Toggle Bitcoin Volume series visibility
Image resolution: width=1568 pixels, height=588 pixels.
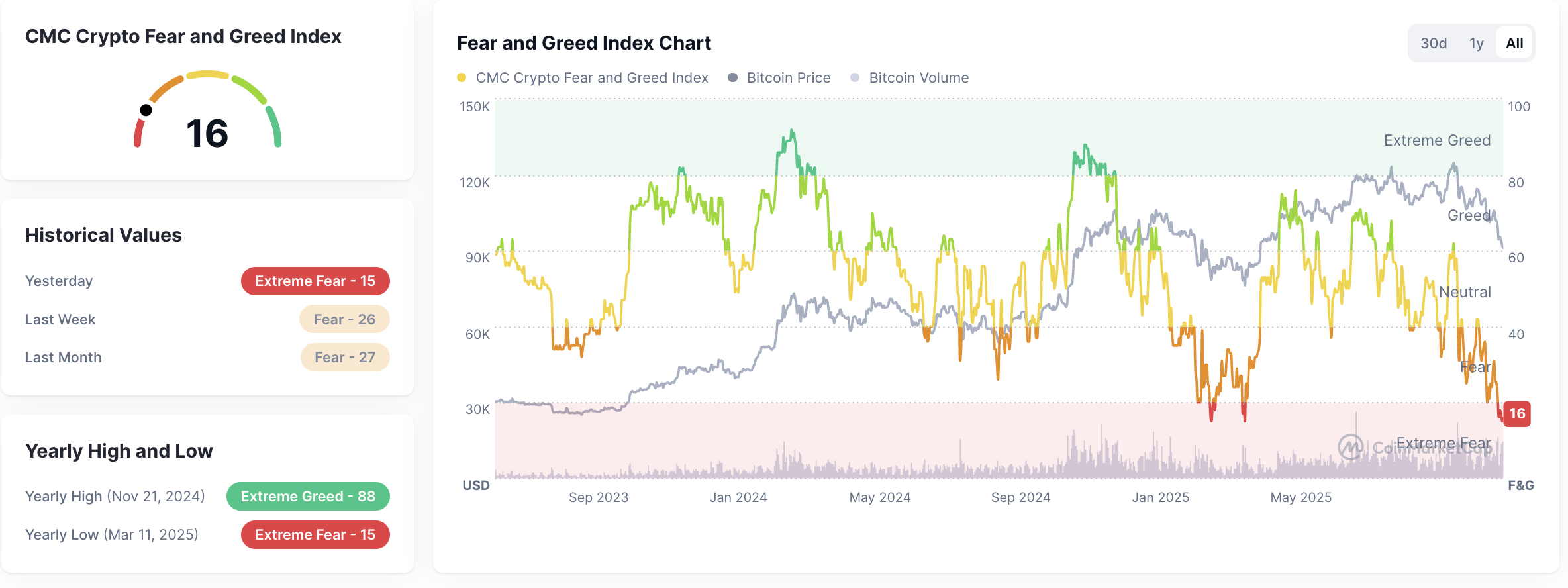click(x=918, y=77)
